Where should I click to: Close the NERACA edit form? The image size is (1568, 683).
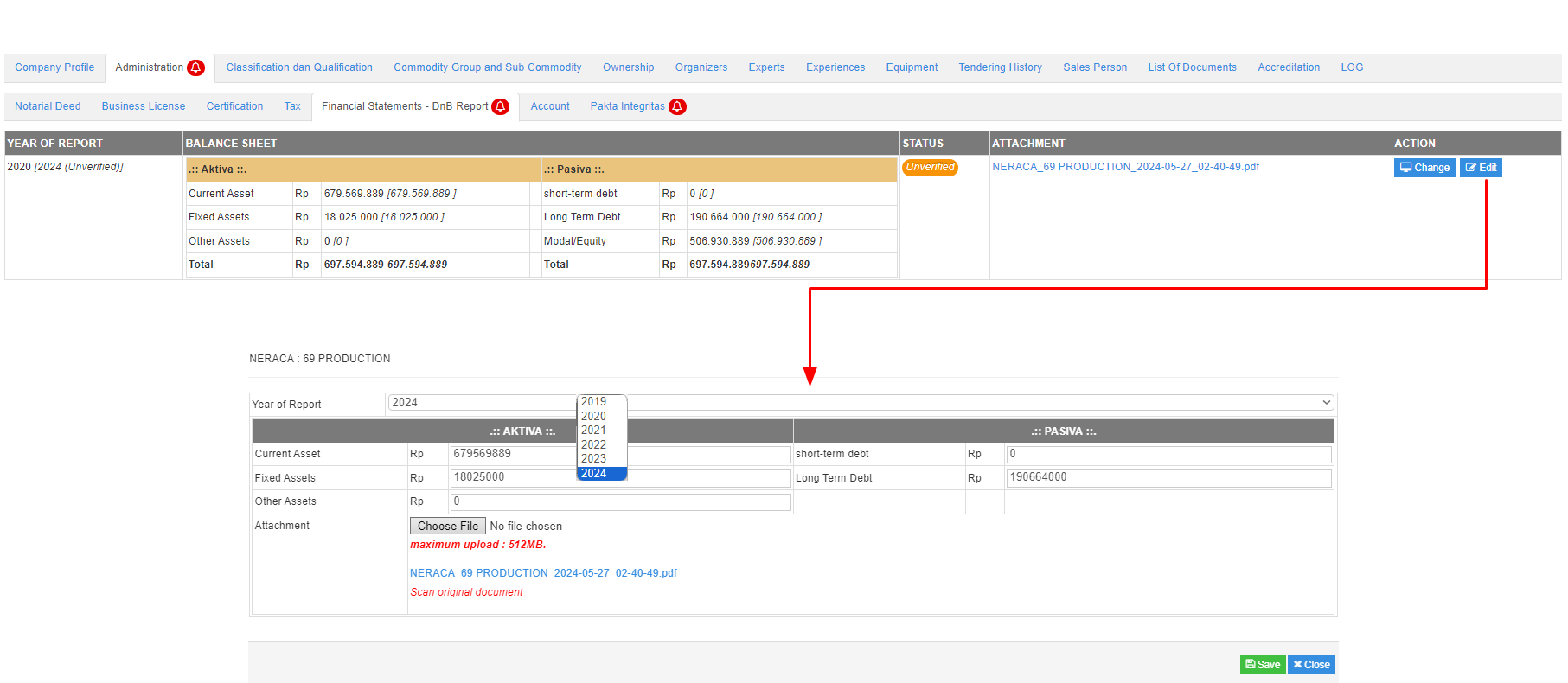(x=1311, y=664)
